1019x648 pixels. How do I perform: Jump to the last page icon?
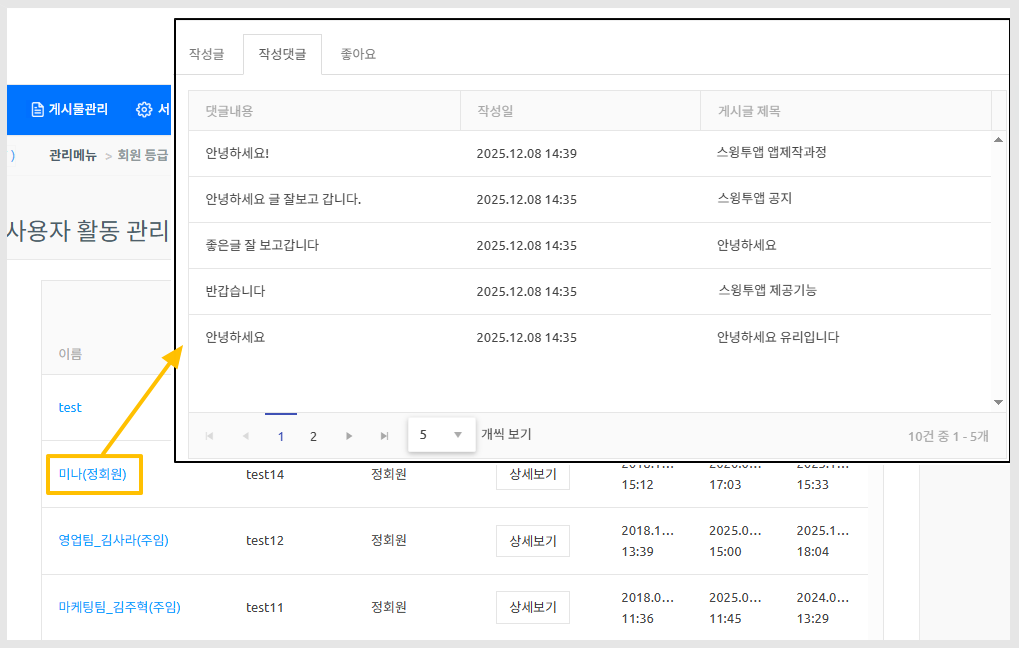pyautogui.click(x=384, y=436)
